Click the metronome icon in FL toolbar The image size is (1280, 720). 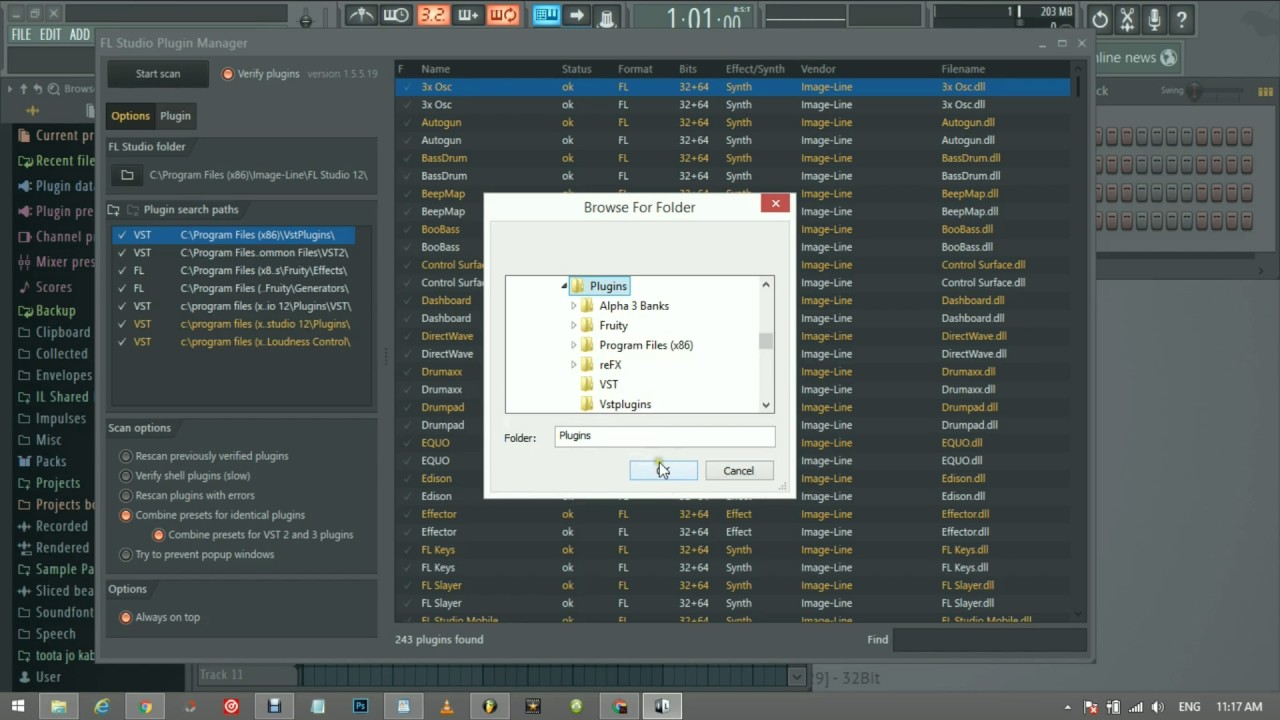(361, 15)
